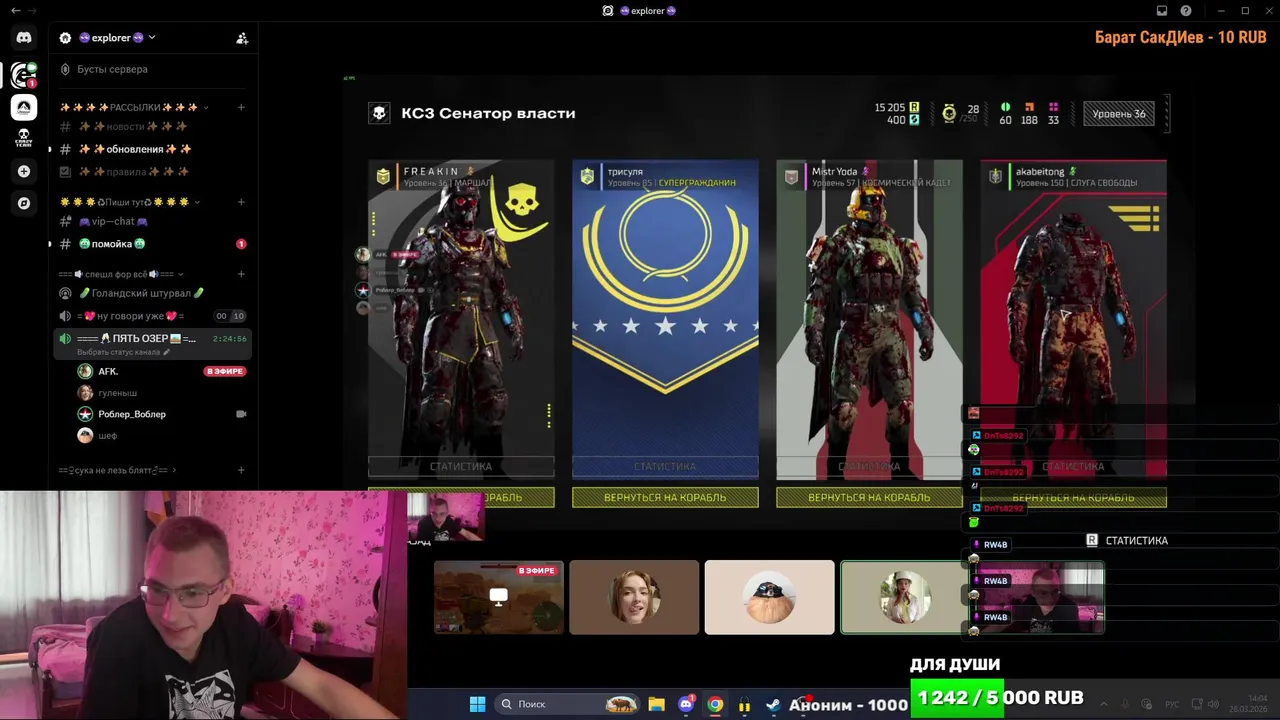
Task: Open the Discover servers compass icon
Action: pos(24,203)
